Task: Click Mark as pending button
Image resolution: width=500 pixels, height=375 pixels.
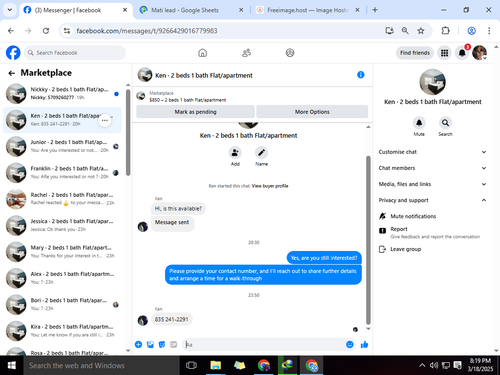Action: [x=195, y=112]
